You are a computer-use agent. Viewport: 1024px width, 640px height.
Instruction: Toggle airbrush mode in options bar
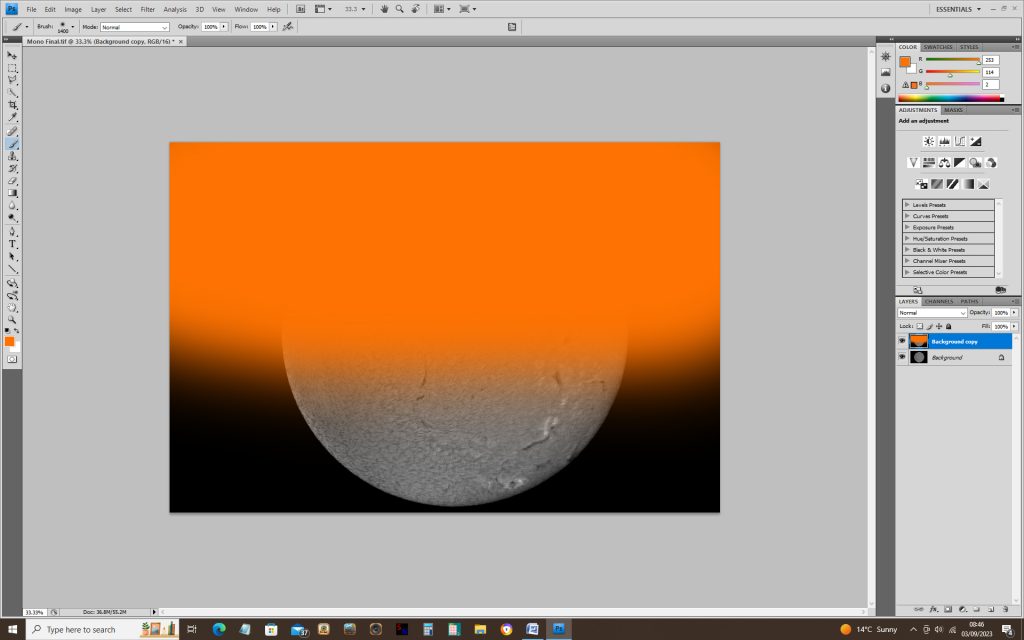[288, 27]
